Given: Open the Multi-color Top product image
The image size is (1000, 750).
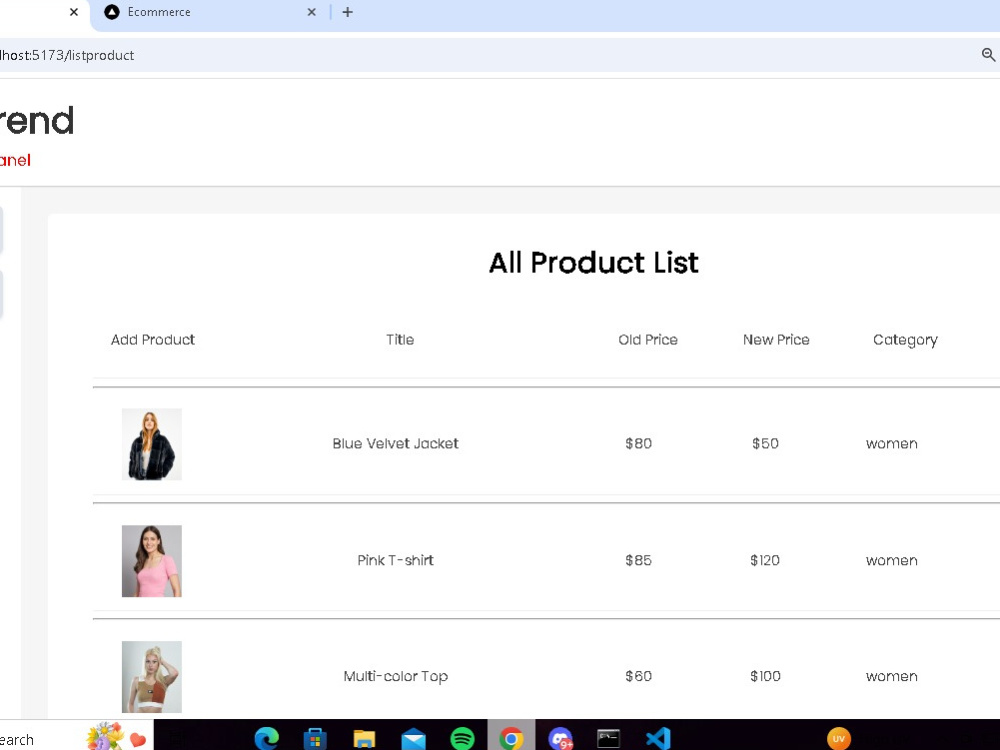Looking at the screenshot, I should [152, 677].
